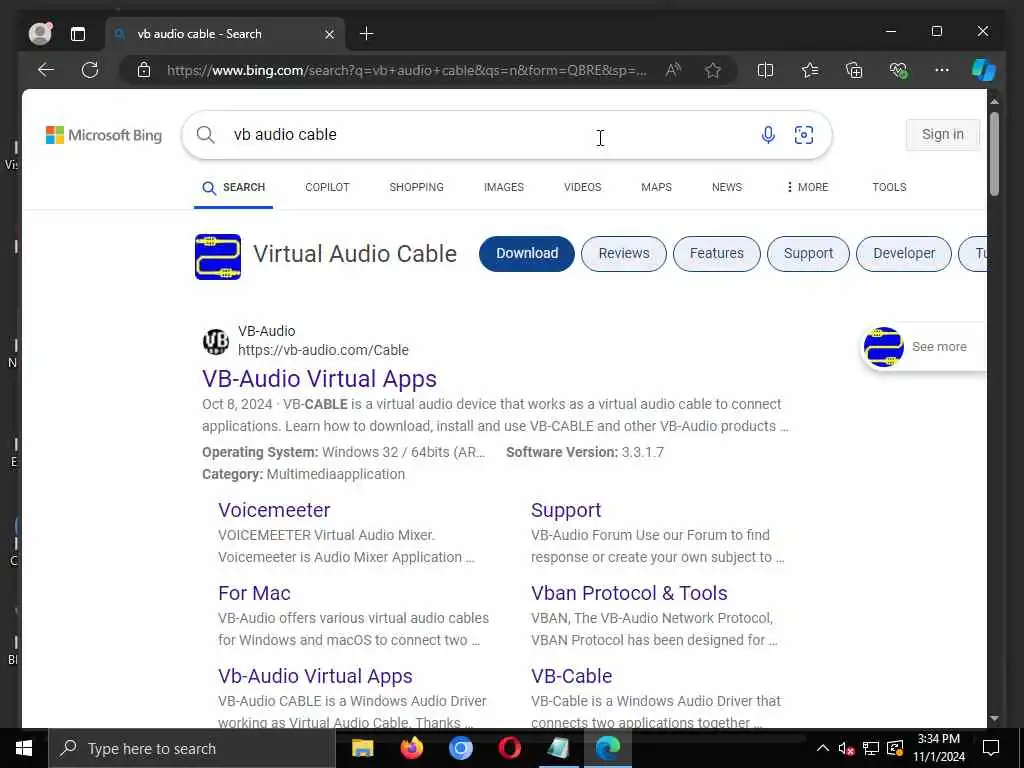Open the taskbar clock showing 3:34 PM
The image size is (1024, 768).
[939, 748]
